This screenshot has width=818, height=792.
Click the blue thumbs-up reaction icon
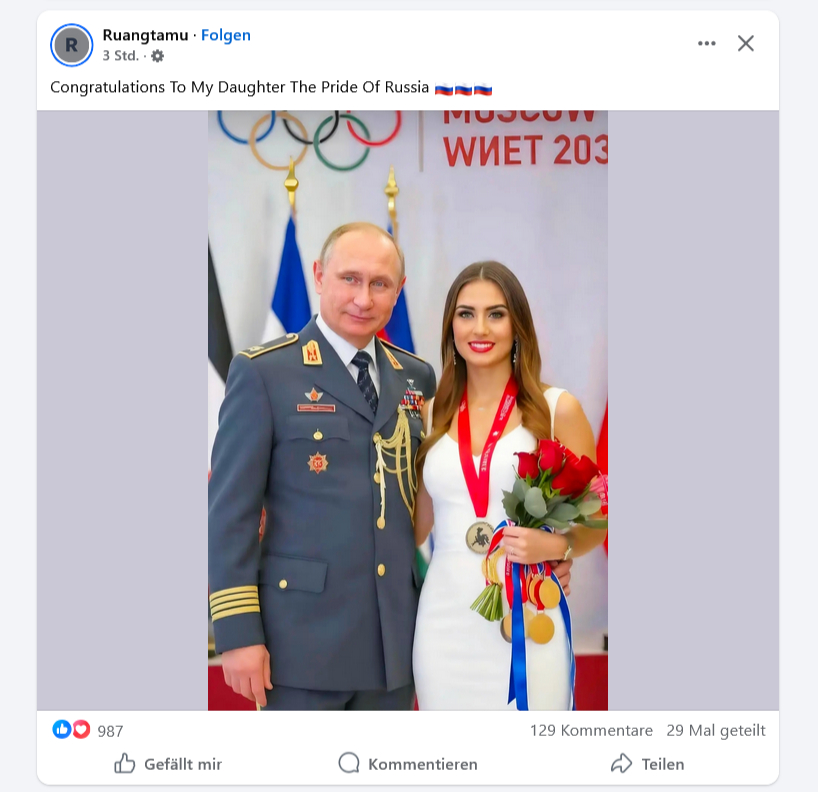point(62,729)
